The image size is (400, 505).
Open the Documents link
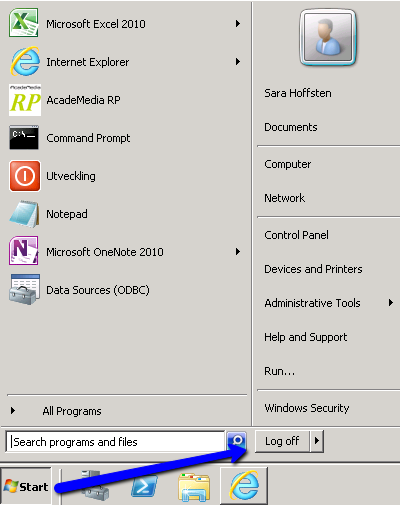click(291, 127)
